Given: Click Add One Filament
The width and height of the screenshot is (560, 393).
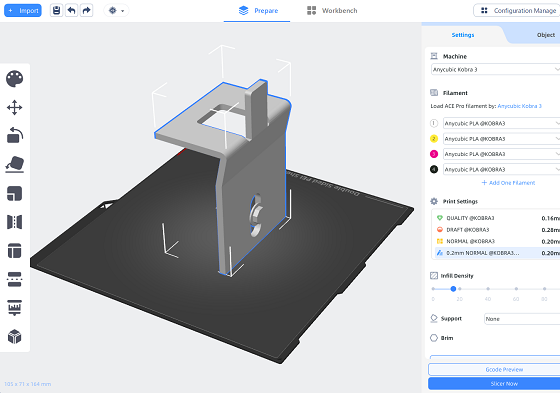Looking at the screenshot, I should pyautogui.click(x=508, y=183).
